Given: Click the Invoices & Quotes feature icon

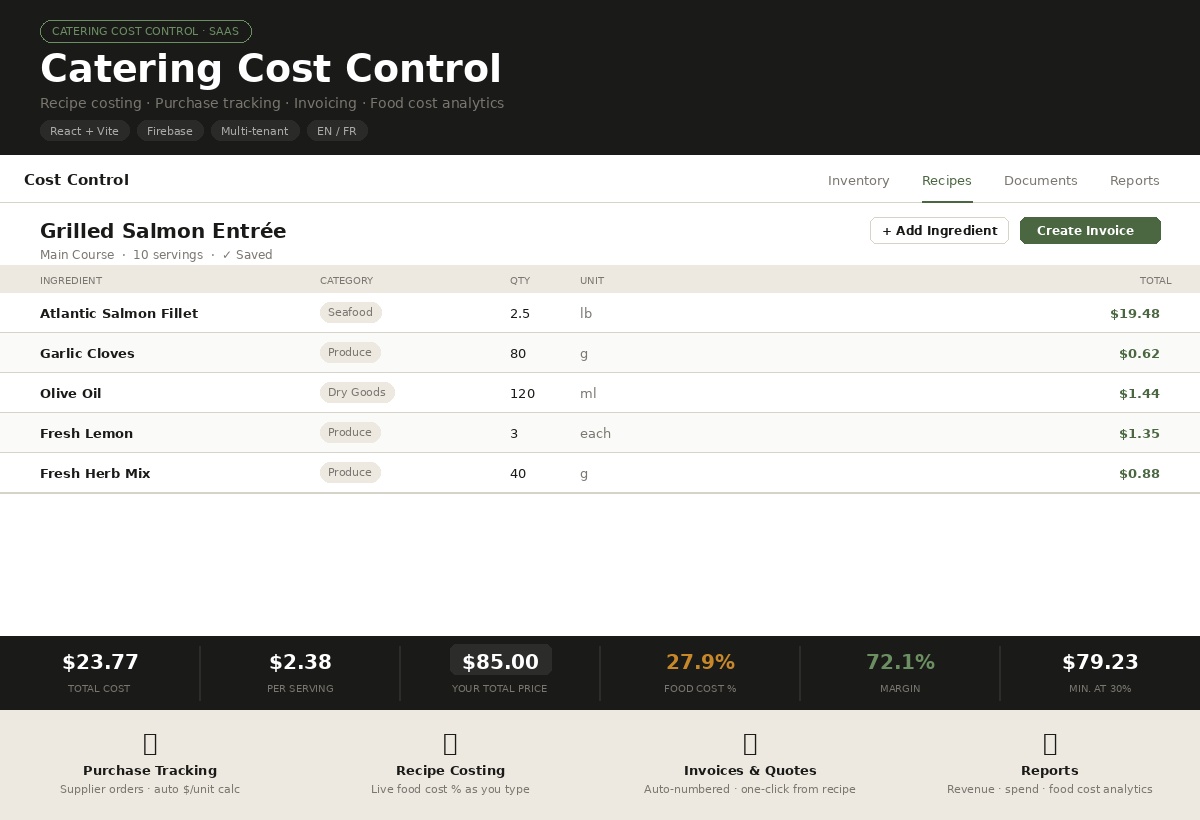Looking at the screenshot, I should tap(750, 743).
